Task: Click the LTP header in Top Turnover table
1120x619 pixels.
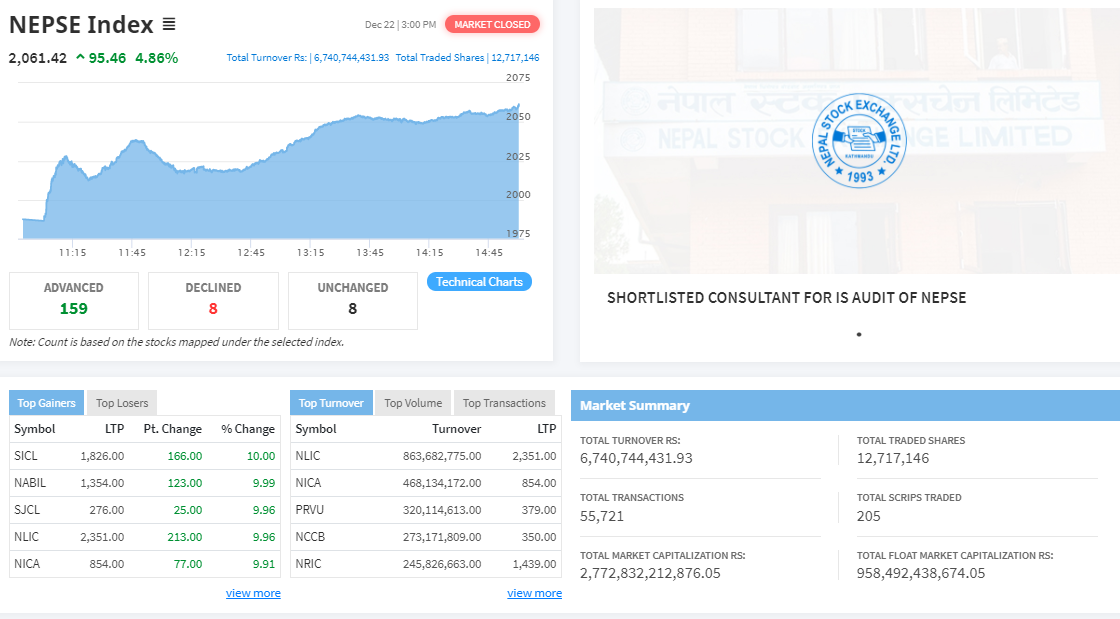Action: point(546,429)
